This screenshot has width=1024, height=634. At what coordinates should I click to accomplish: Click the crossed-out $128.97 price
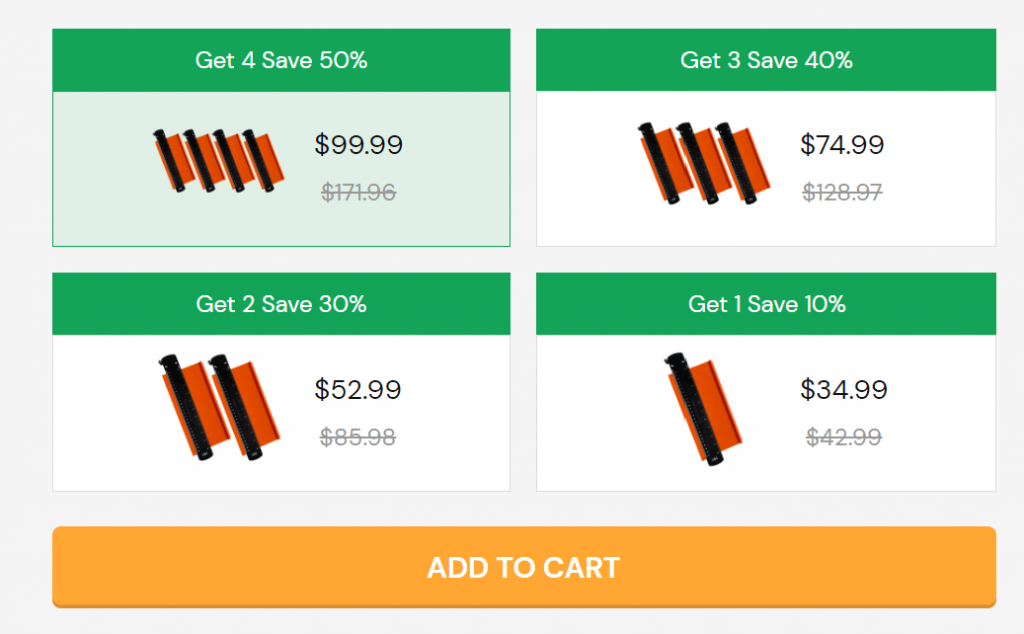844,189
